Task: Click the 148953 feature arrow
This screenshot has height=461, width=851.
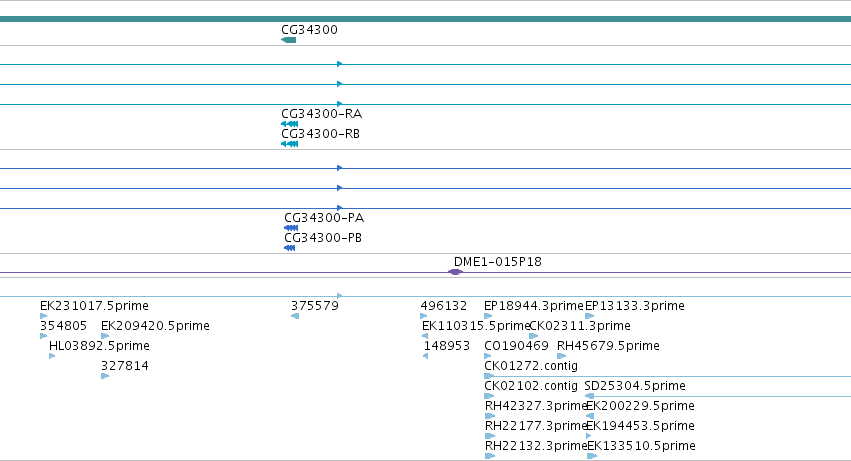Action: click(x=426, y=356)
